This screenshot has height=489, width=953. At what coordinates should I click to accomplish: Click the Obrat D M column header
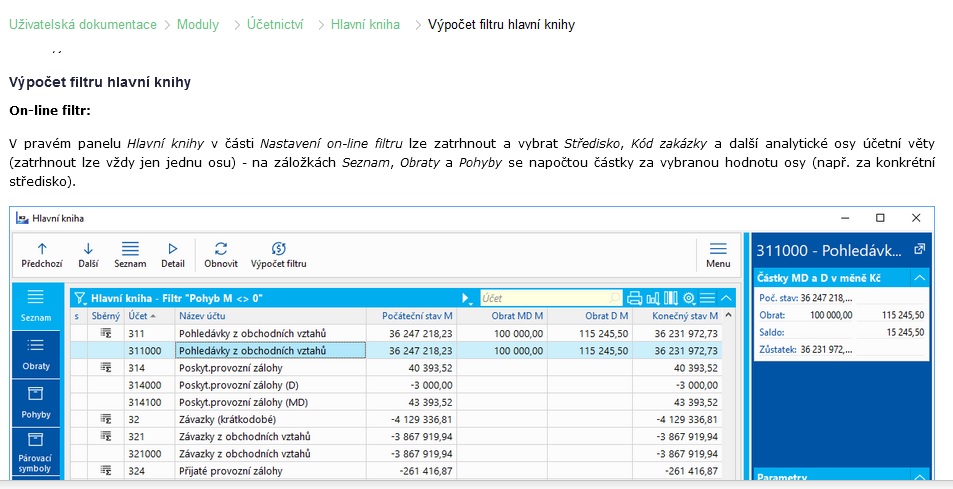[x=590, y=316]
